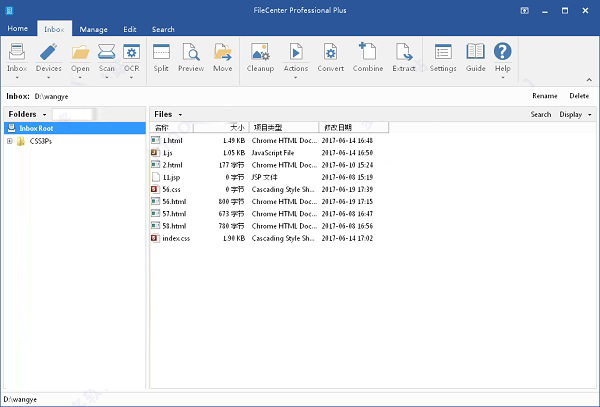Click the app icon in title bar
The width and height of the screenshot is (600, 407).
(9, 11)
